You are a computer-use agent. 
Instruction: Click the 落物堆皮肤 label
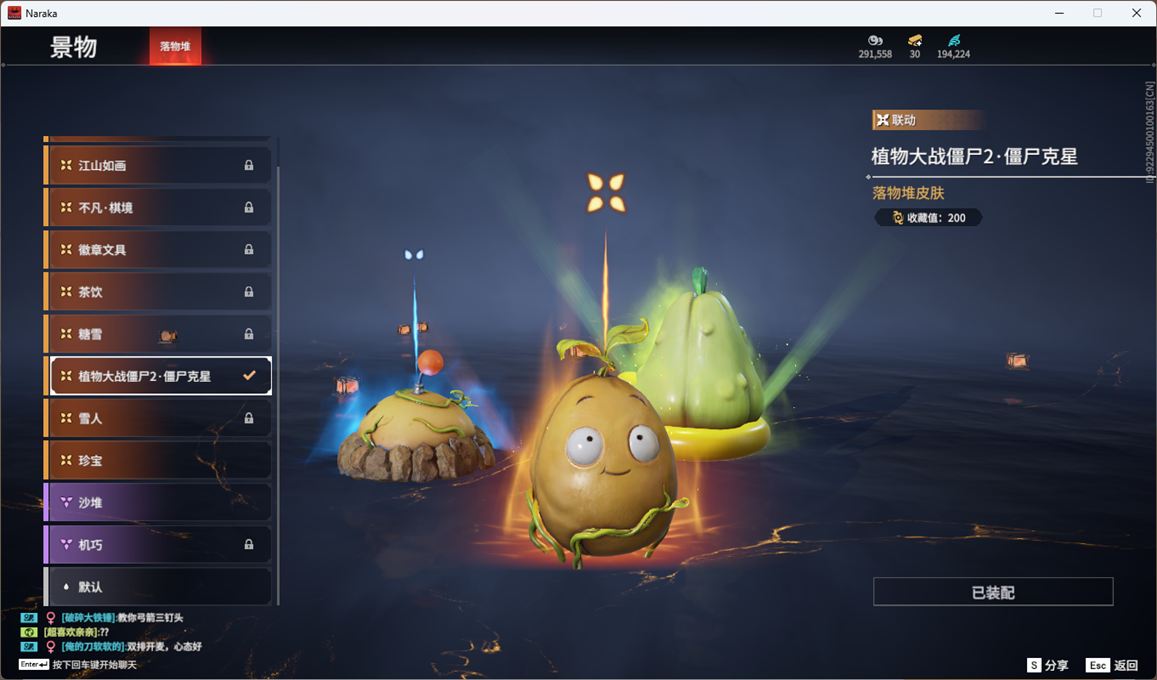point(908,192)
